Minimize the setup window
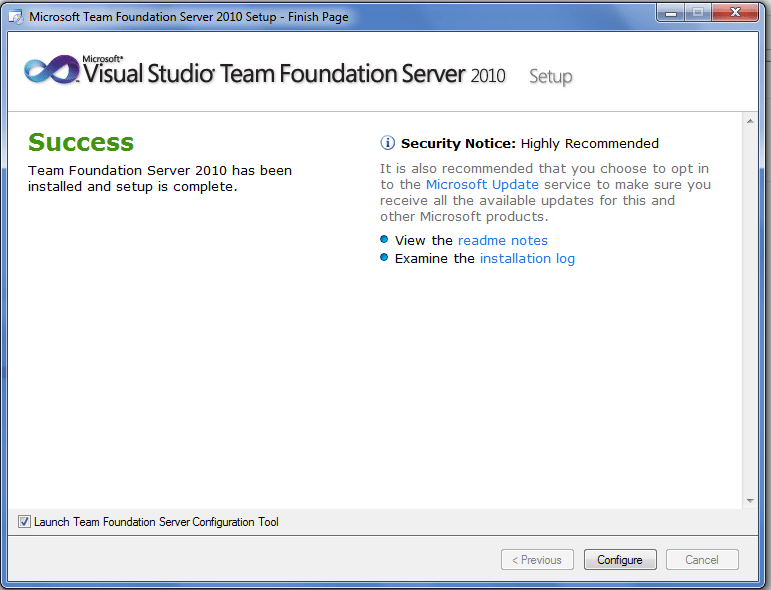 (x=670, y=13)
